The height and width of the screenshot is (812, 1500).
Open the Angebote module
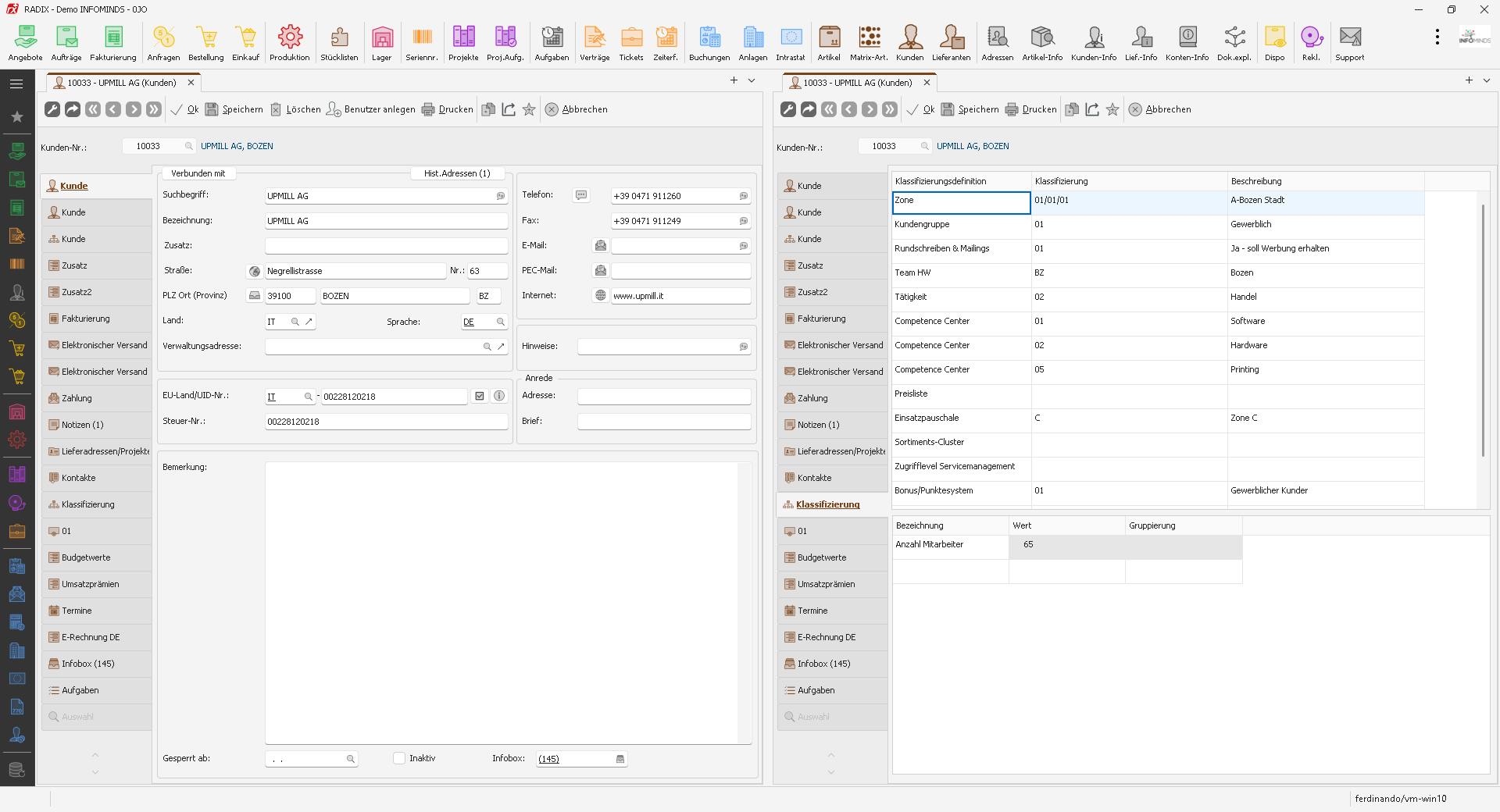pos(25,43)
